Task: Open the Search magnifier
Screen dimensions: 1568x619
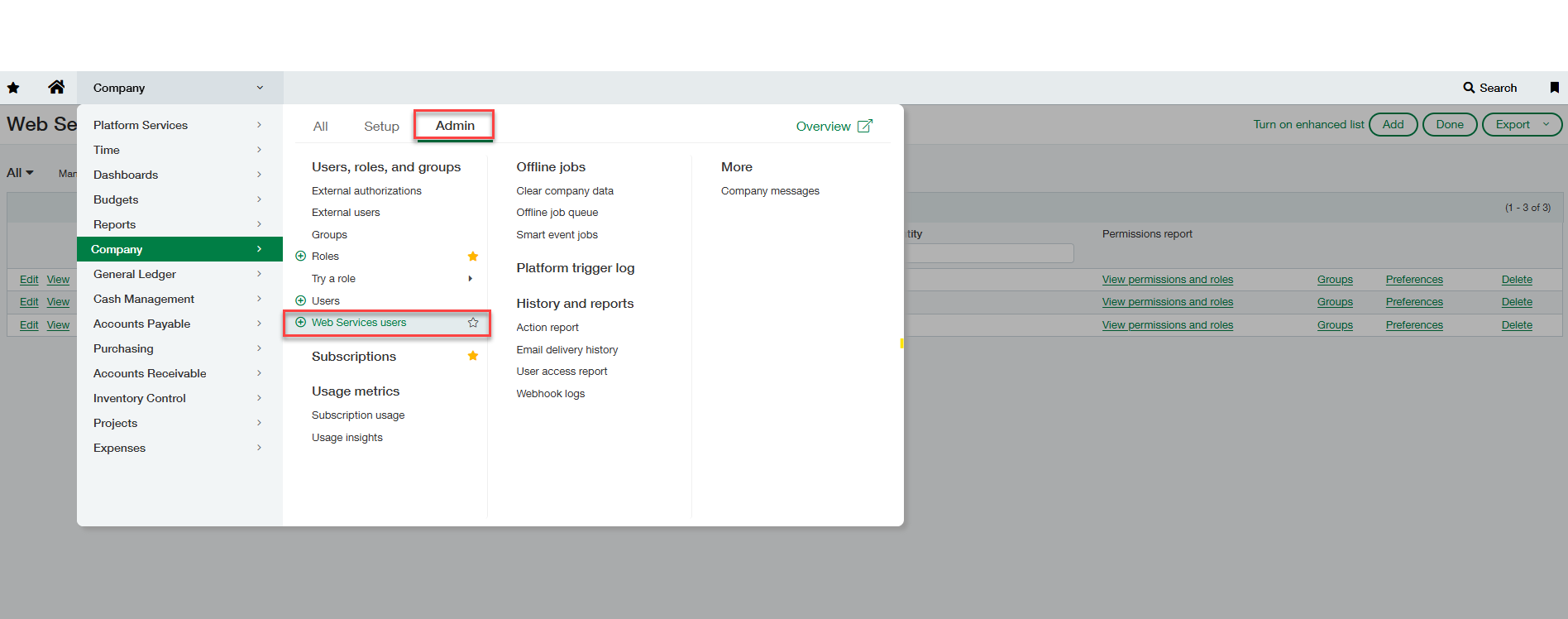Action: (1469, 88)
